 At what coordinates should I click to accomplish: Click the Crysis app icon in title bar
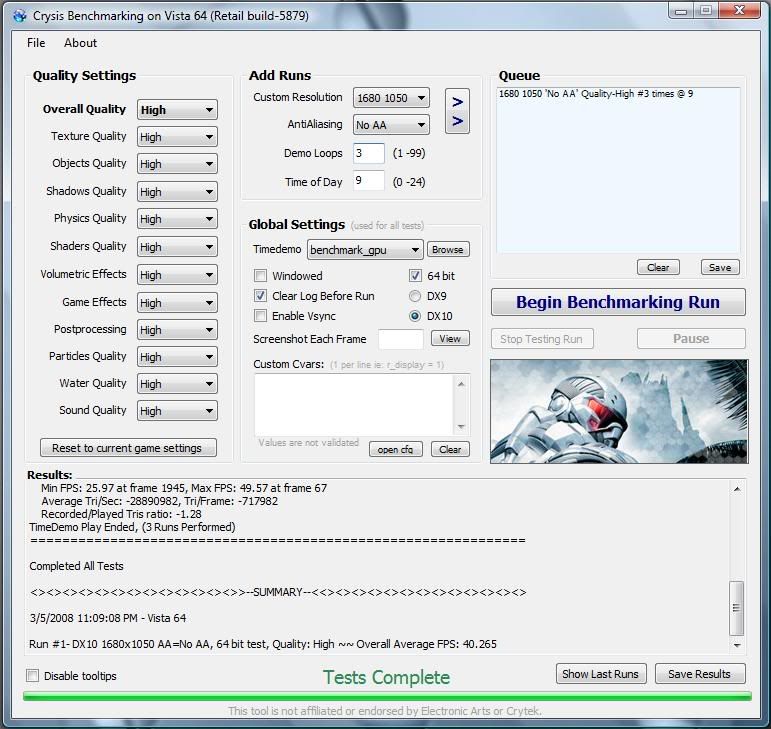(20, 16)
